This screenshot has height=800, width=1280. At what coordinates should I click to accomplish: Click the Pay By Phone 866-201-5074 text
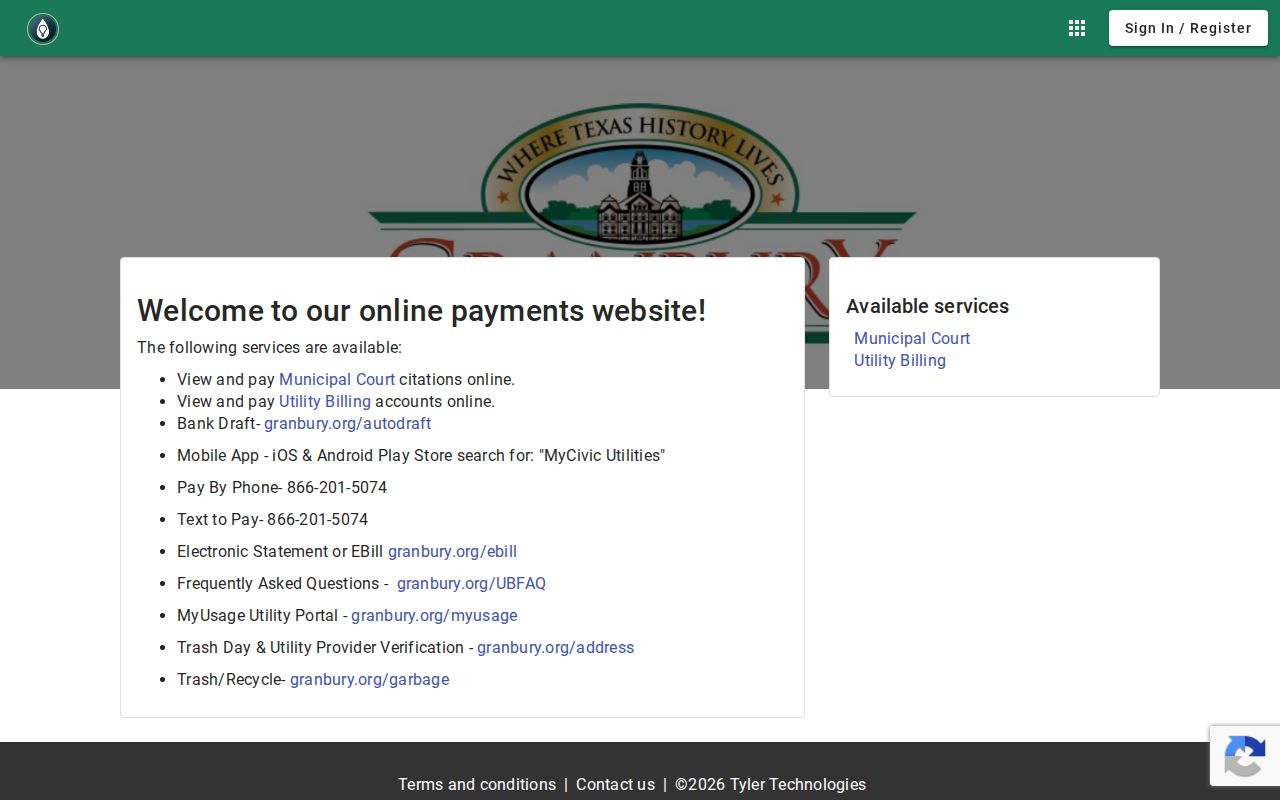point(282,487)
